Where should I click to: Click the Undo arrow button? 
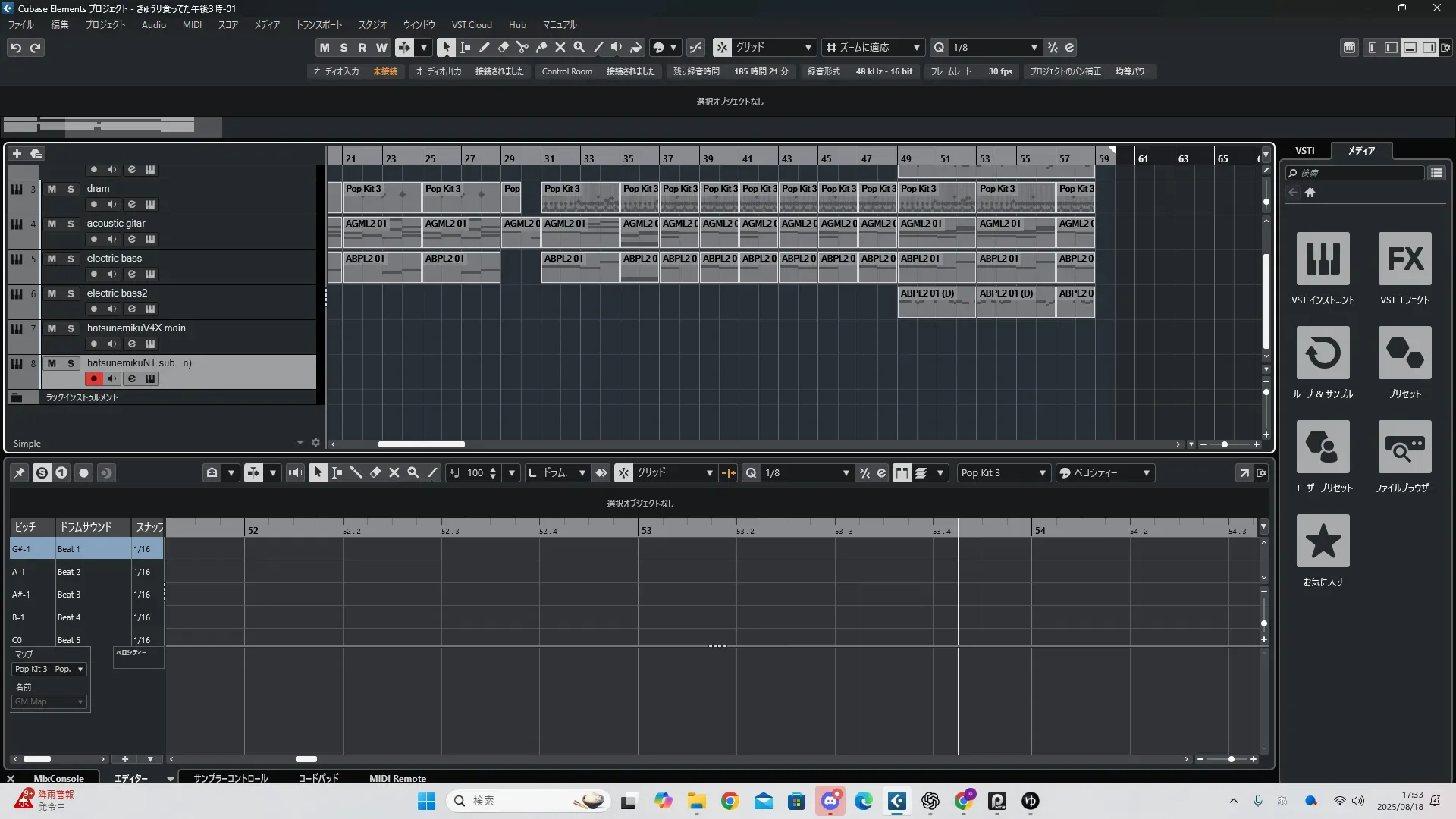(x=16, y=47)
